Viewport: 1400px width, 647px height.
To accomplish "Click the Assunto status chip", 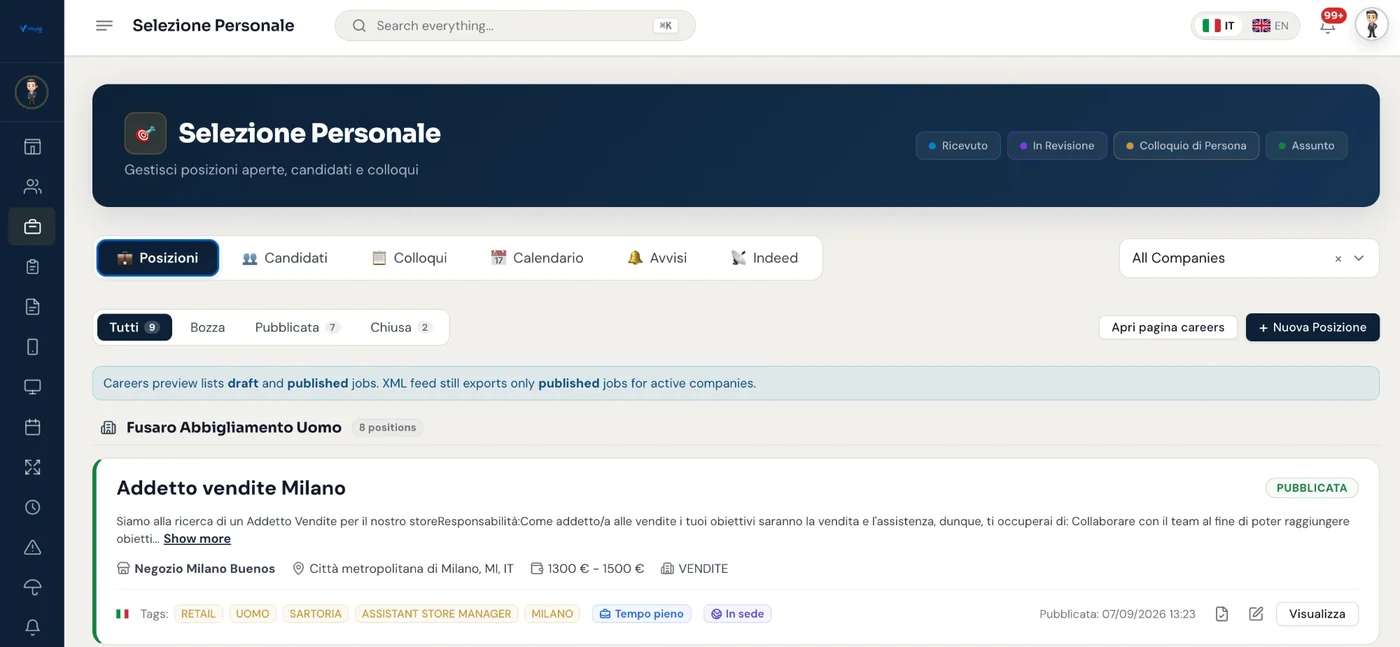I will tap(1306, 146).
